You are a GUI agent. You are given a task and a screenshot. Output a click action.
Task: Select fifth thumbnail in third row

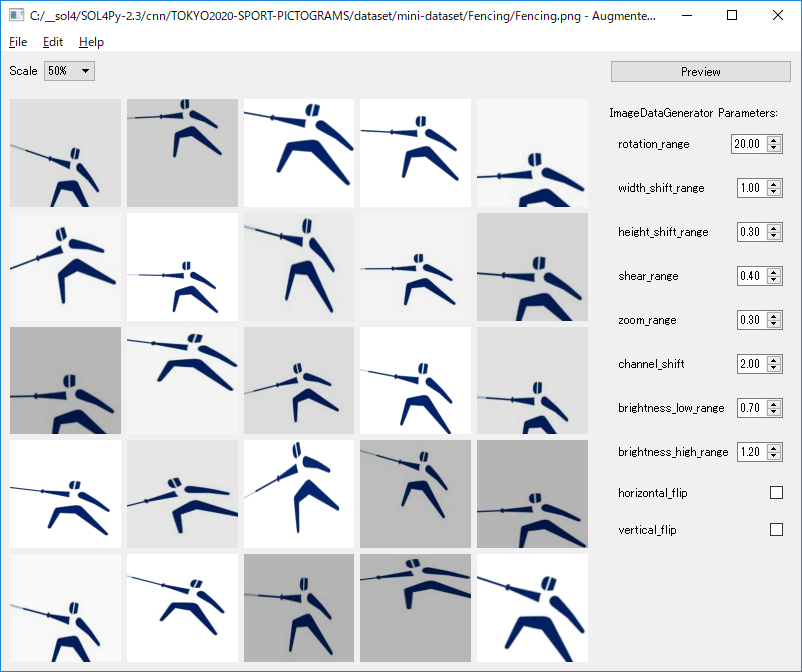(532, 380)
